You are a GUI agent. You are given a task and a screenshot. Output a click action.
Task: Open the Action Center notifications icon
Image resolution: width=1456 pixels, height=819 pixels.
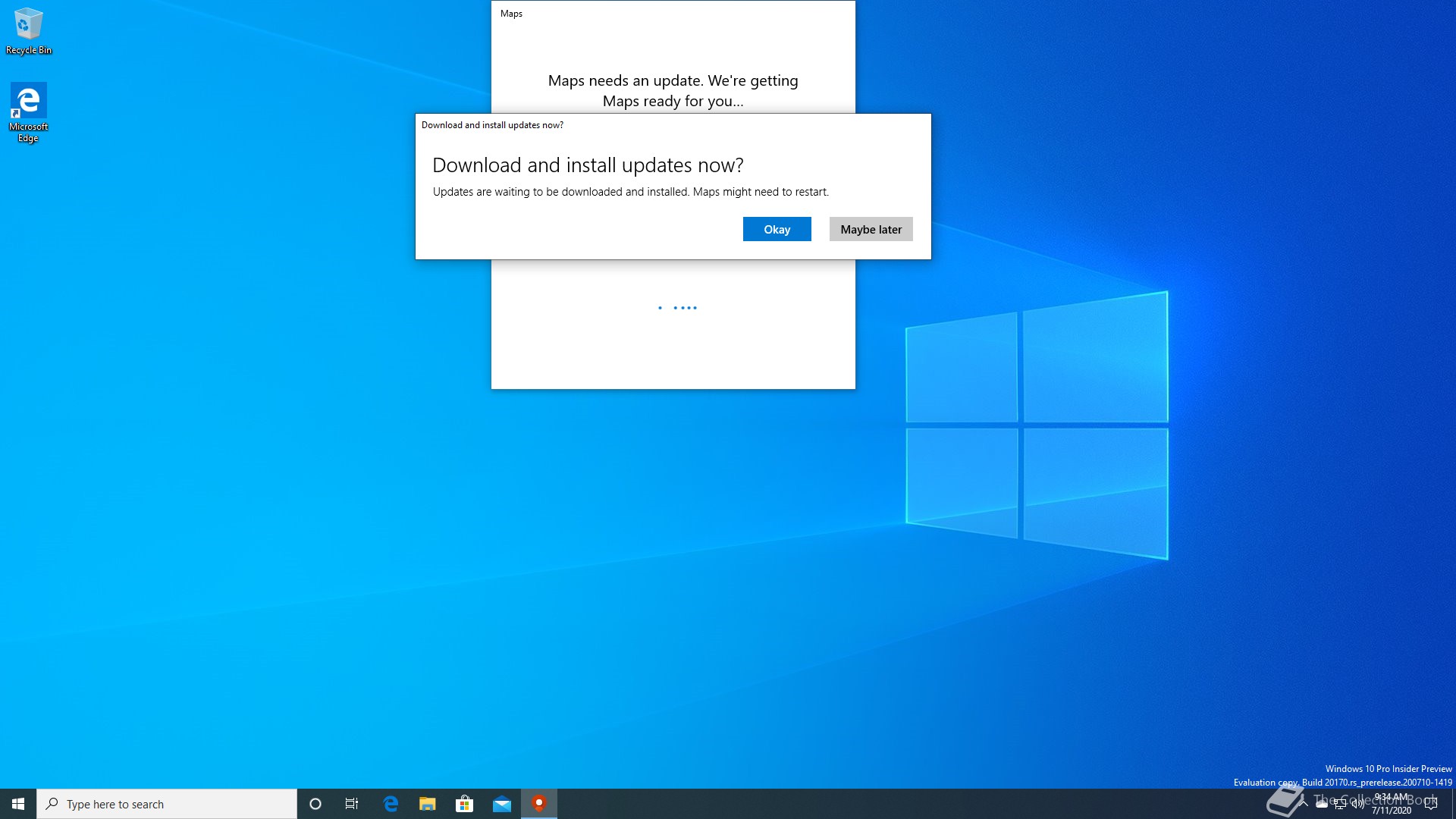coord(1431,804)
